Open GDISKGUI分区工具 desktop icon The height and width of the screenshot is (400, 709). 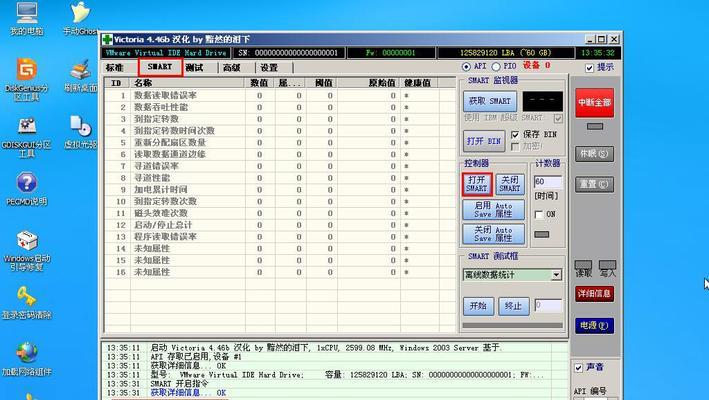tap(27, 137)
